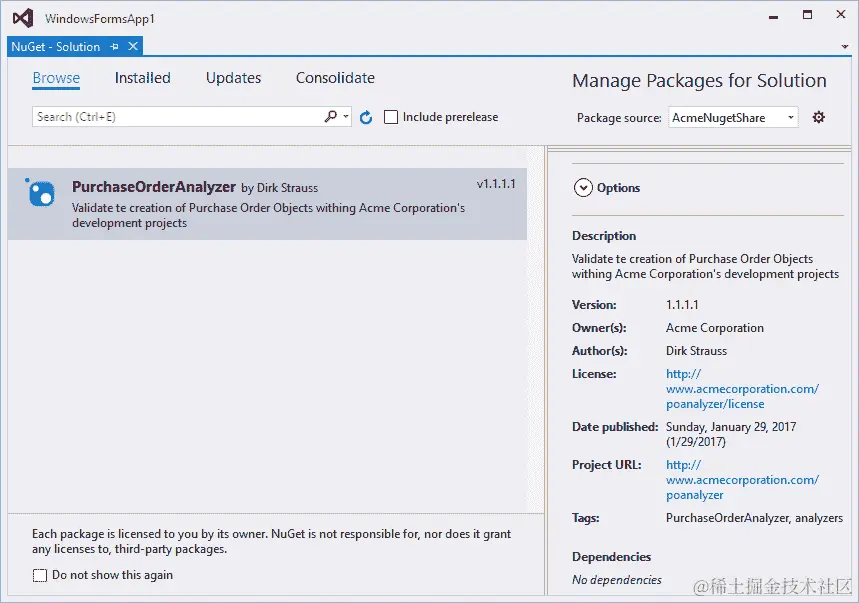Open the search options dropdown arrow
The width and height of the screenshot is (859, 603).
(x=346, y=116)
